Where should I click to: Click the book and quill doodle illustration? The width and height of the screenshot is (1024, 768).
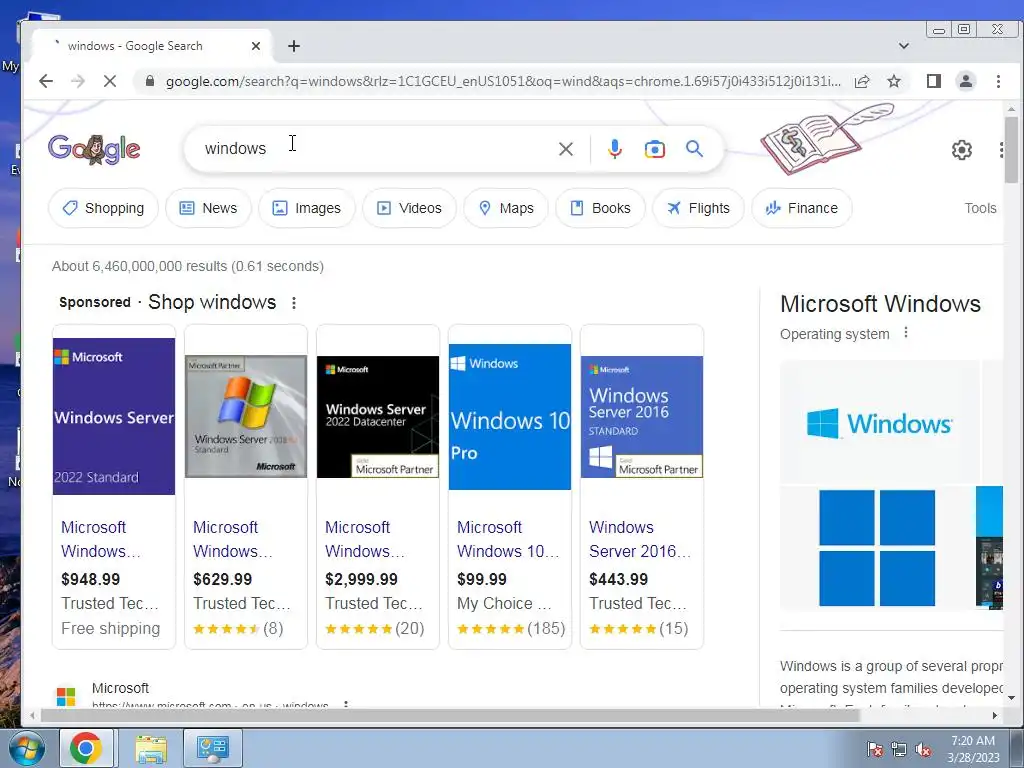(825, 138)
